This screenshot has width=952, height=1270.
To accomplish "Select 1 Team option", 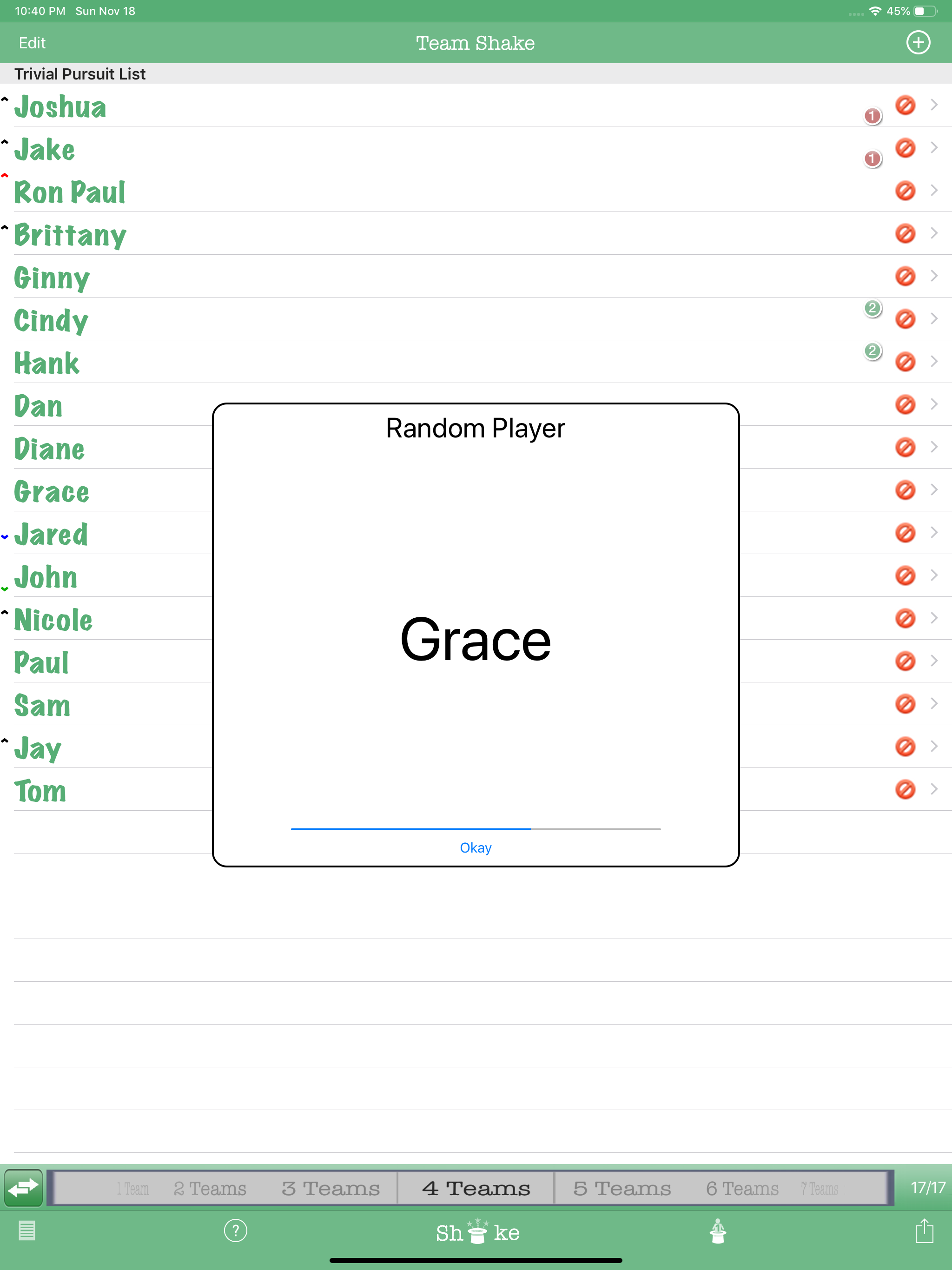I will (132, 1188).
